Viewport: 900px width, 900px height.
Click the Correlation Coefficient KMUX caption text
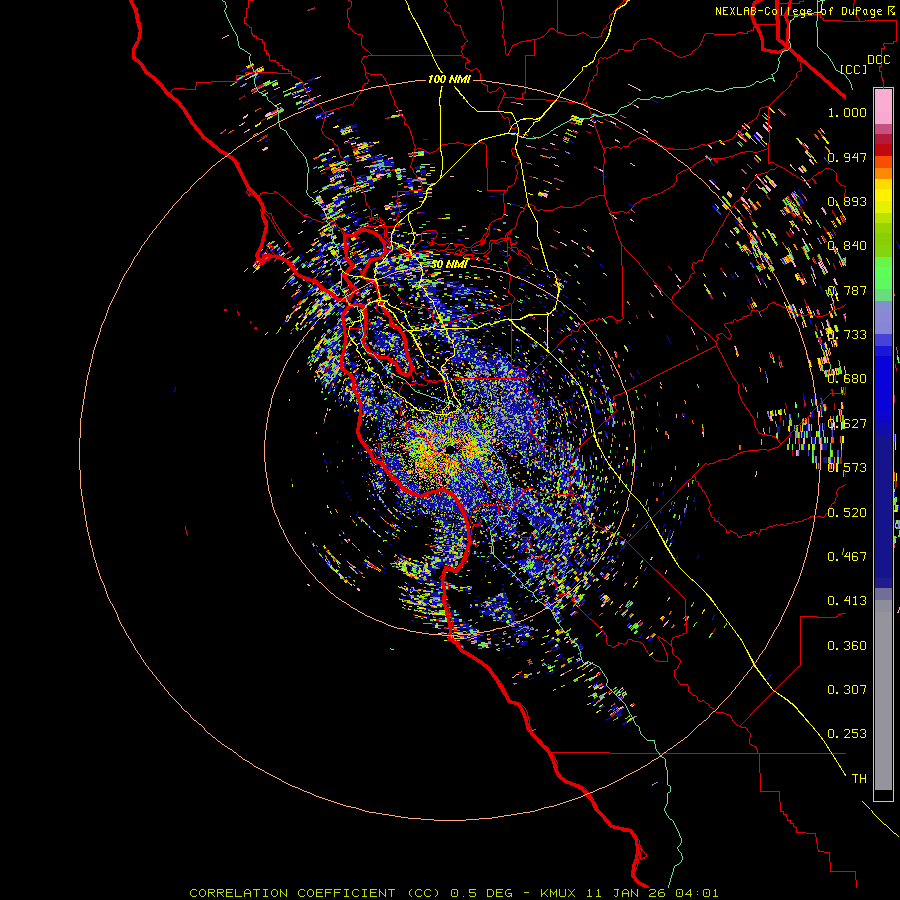(x=453, y=893)
